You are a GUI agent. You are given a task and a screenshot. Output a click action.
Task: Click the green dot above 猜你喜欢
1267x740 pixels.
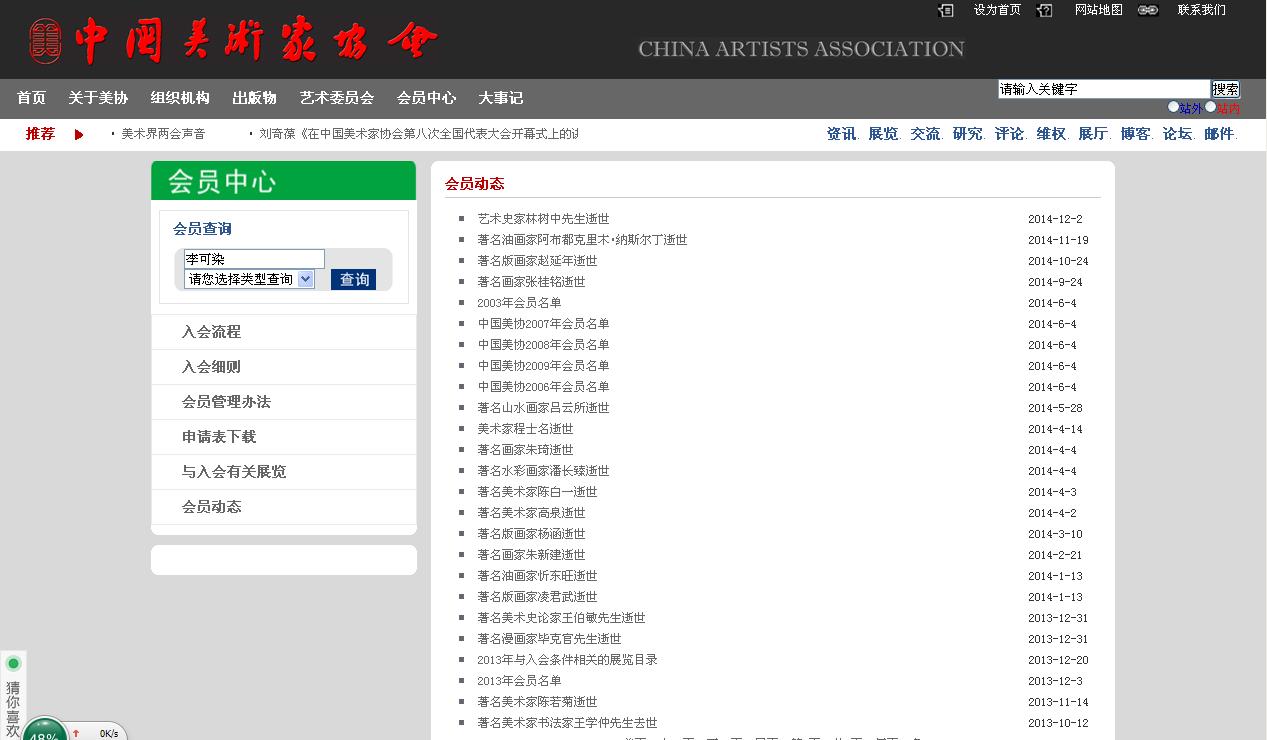click(13, 663)
